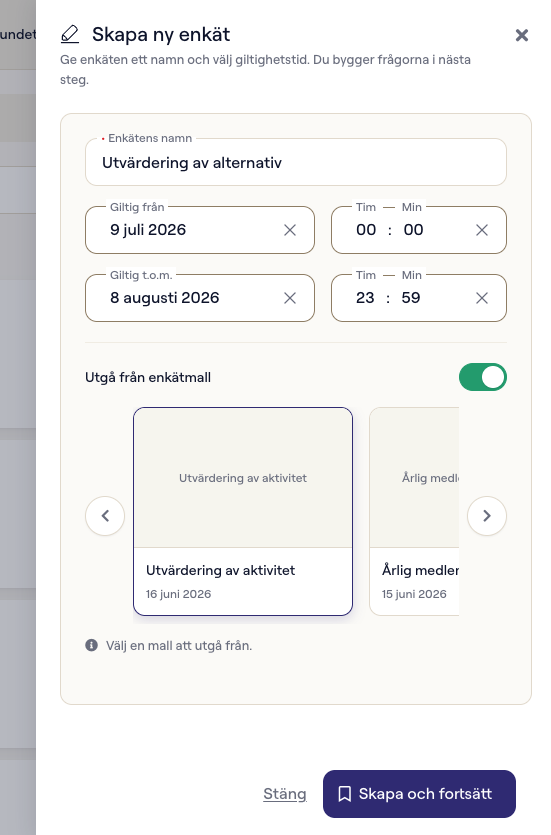Clear the Giltig från date
Image resolution: width=551 pixels, height=835 pixels.
click(x=290, y=230)
